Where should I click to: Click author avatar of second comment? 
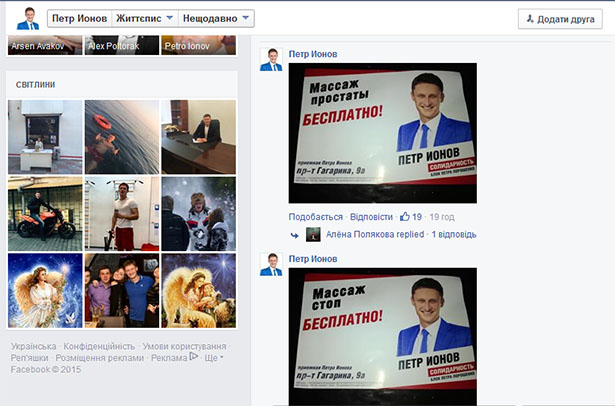pyautogui.click(x=271, y=264)
